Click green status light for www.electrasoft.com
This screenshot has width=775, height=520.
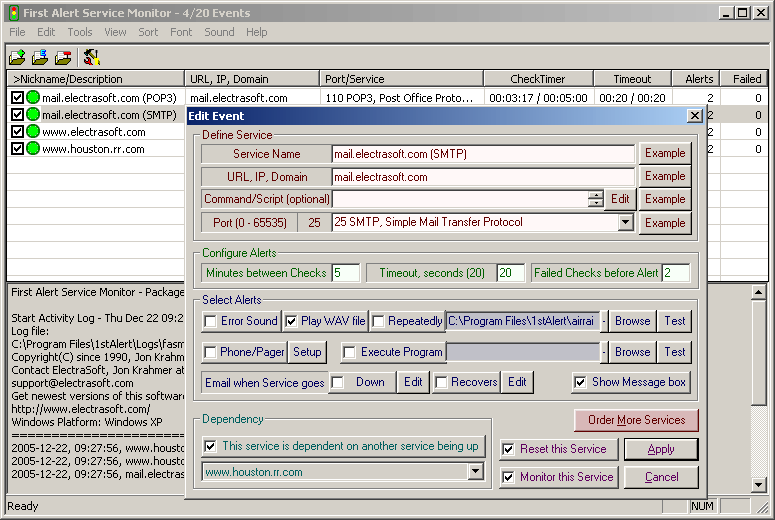tap(33, 132)
